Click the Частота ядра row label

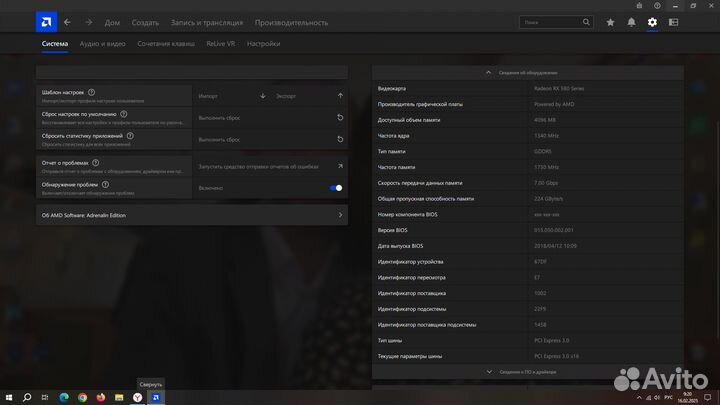(x=393, y=135)
